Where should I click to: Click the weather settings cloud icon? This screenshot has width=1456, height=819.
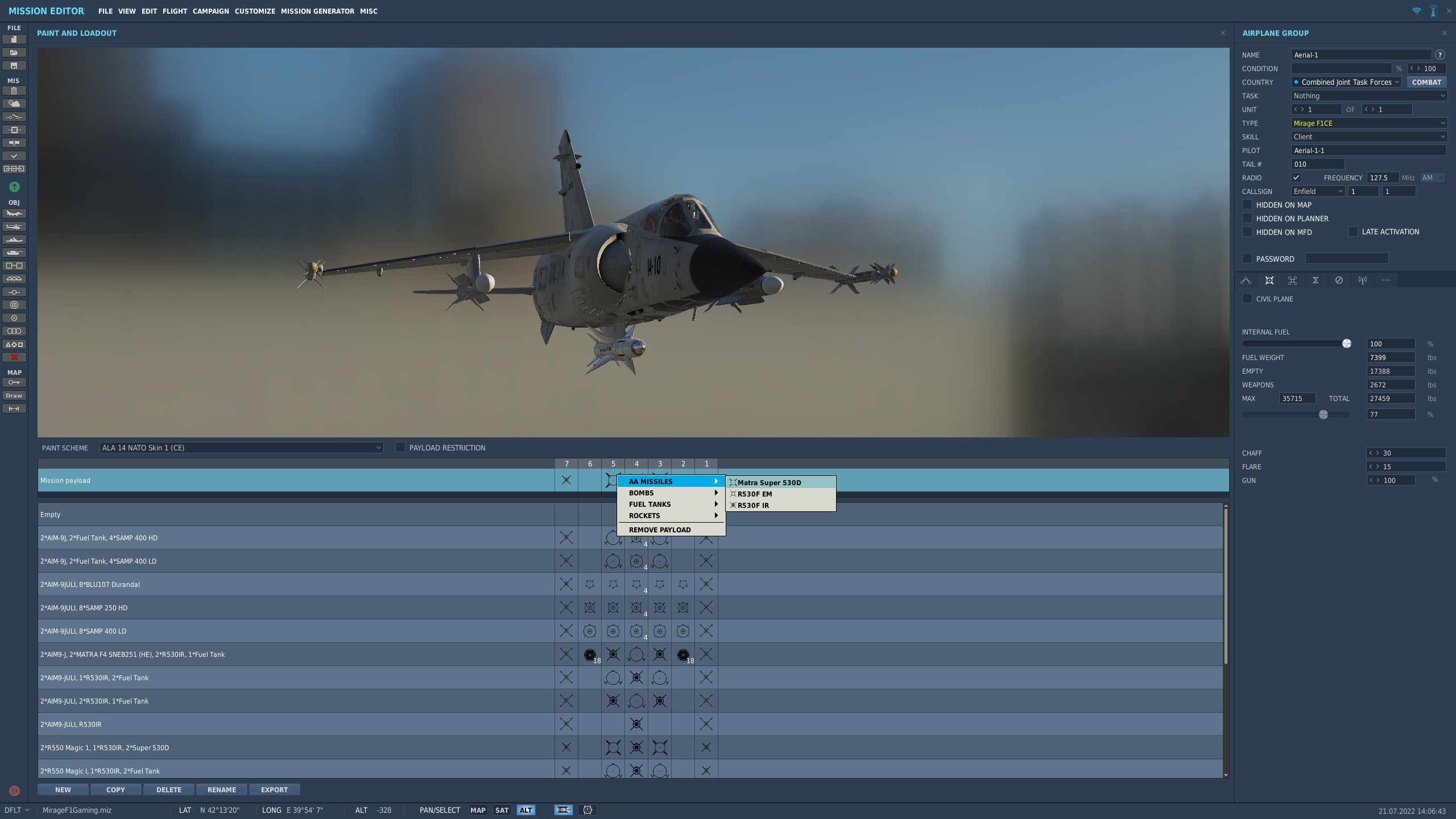(x=14, y=104)
